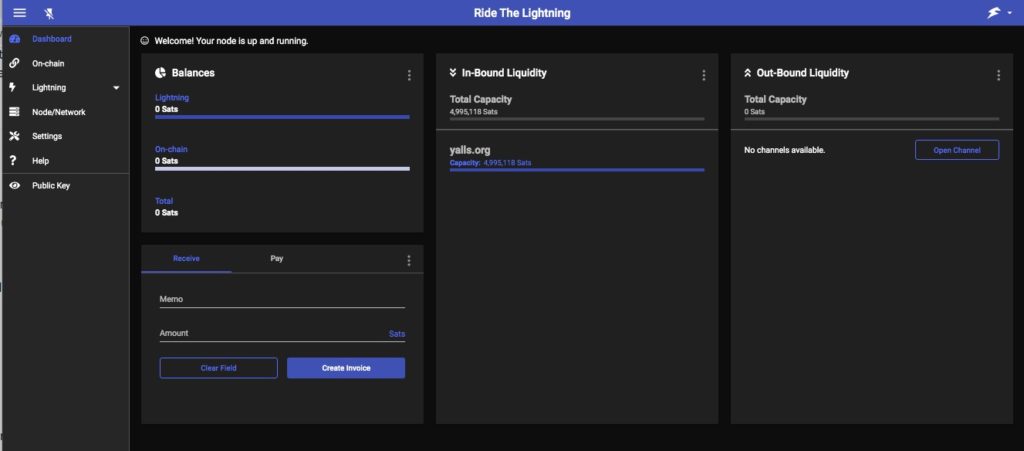Click the On-chain balance progress bar
This screenshot has height=451, width=1024.
point(282,169)
